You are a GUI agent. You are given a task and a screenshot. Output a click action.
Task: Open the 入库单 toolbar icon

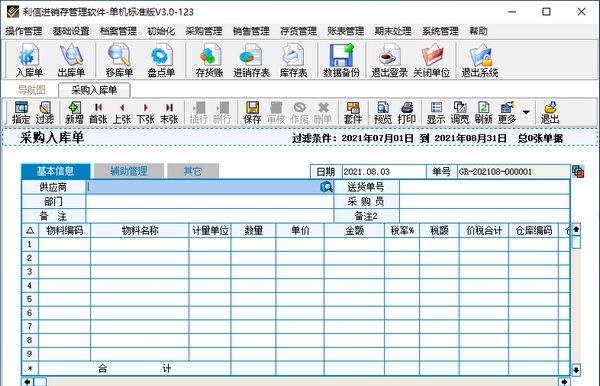(29, 60)
